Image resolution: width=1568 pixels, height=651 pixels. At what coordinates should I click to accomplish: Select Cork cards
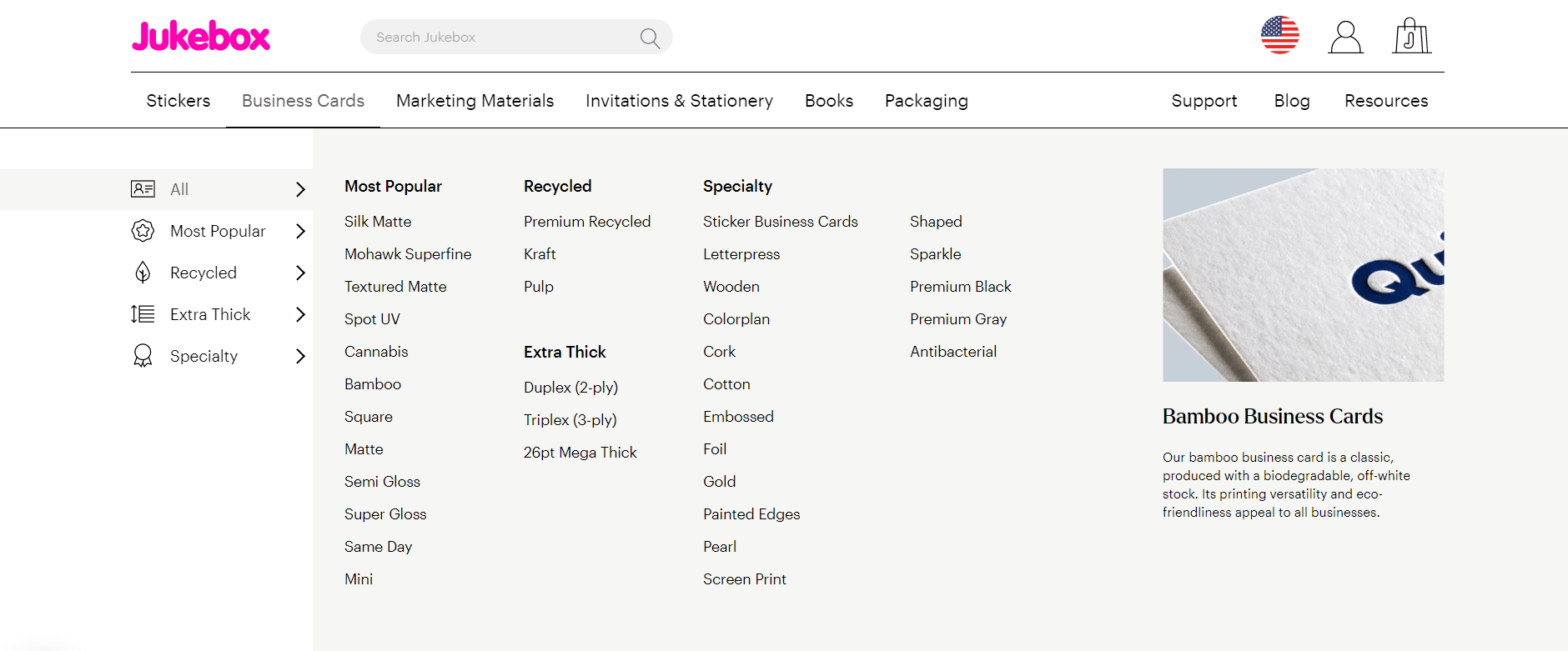[x=719, y=352]
